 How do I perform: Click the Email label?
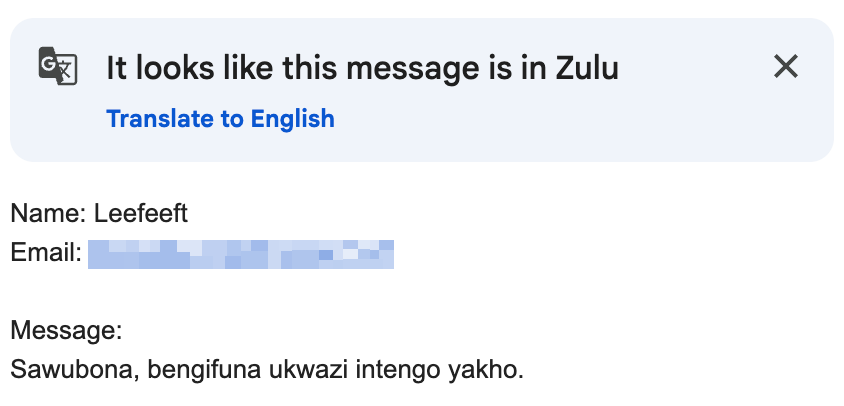click(45, 253)
